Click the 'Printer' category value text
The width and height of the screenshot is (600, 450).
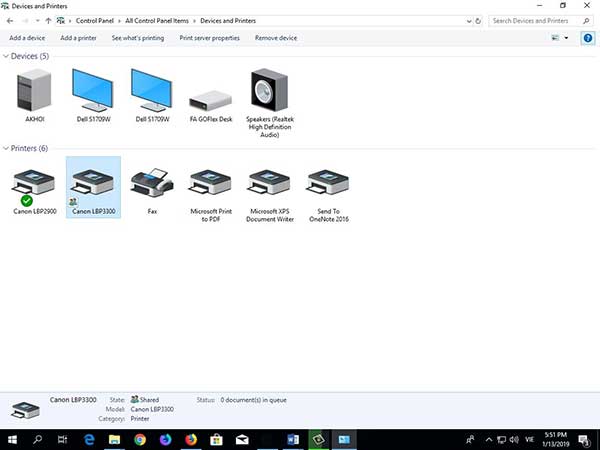pos(140,419)
